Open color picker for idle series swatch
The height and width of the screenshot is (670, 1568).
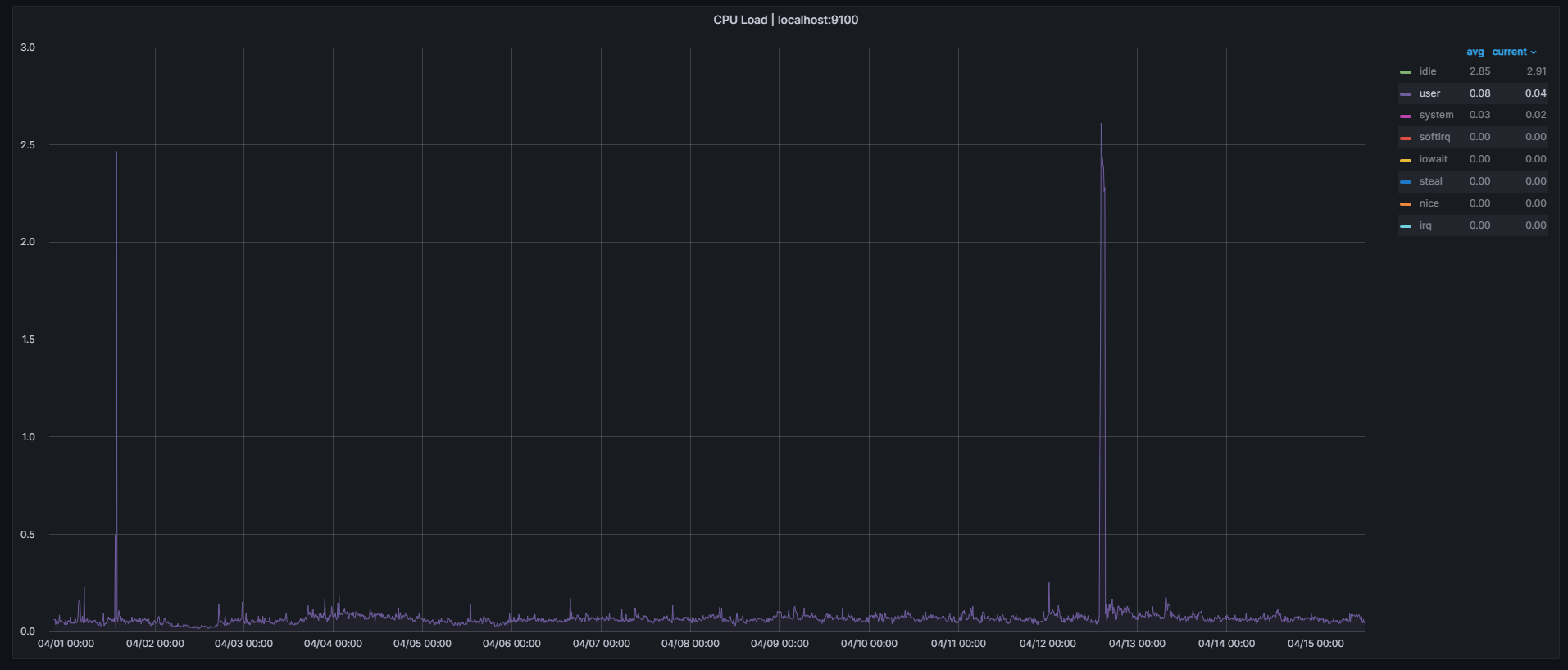[x=1406, y=72]
